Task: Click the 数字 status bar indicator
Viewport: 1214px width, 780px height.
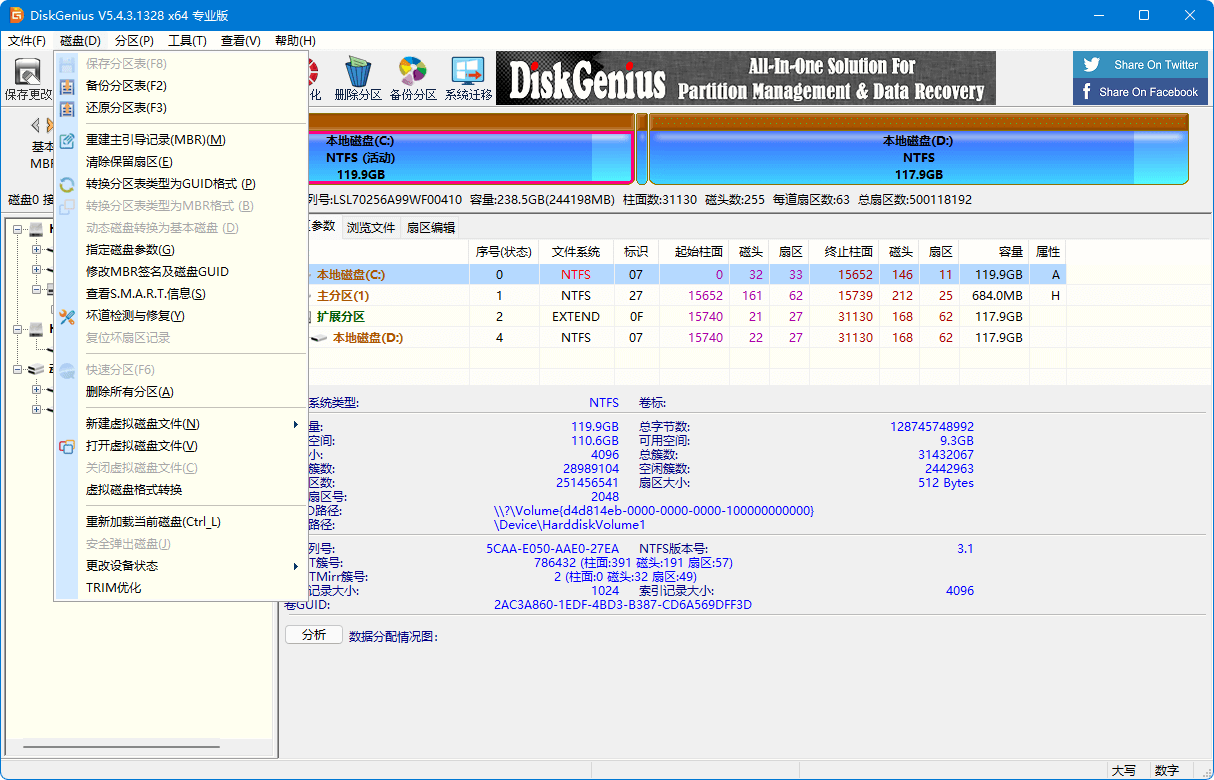Action: coord(1166,770)
